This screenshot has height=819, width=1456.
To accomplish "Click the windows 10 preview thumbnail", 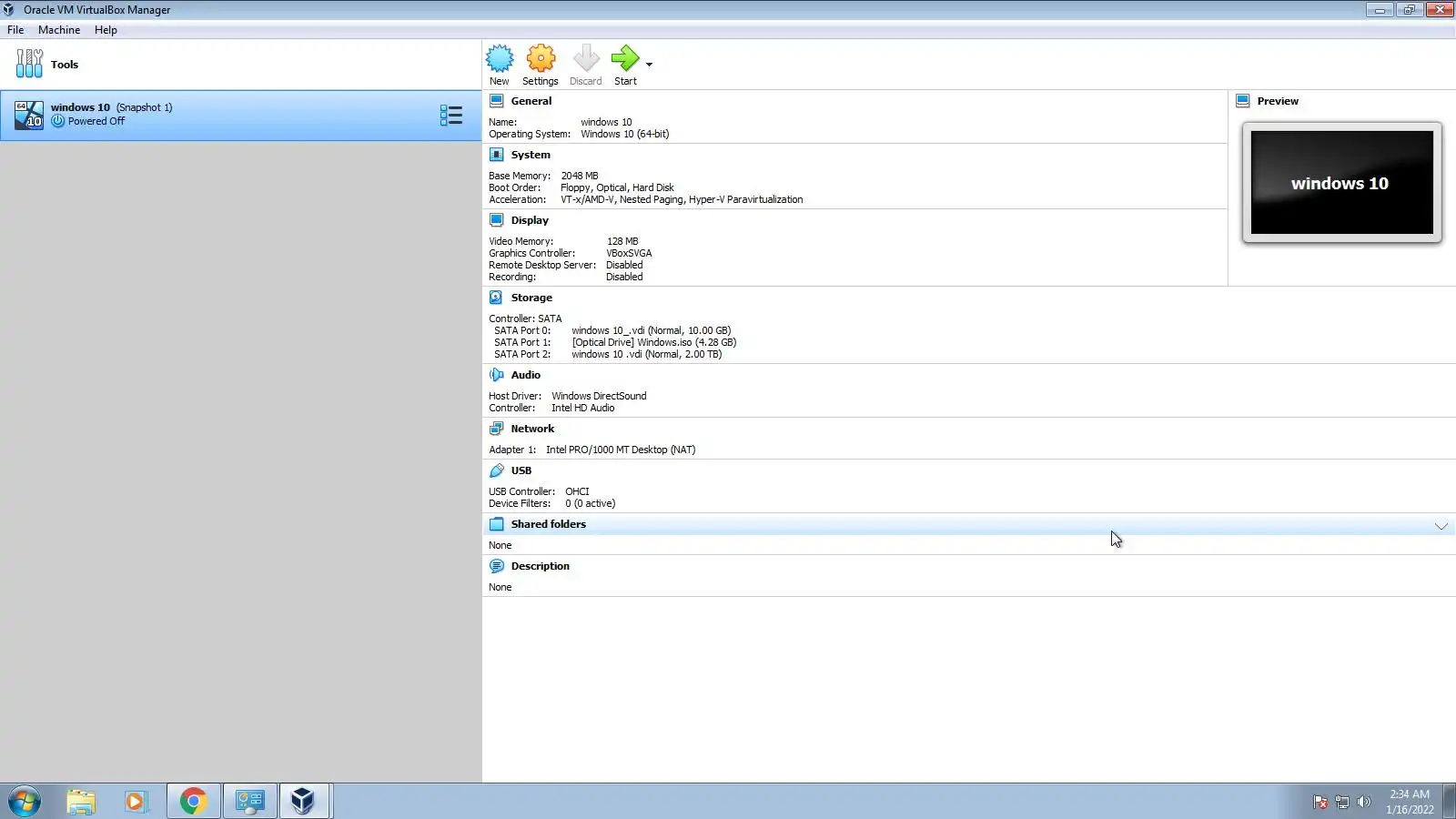I will (x=1342, y=182).
